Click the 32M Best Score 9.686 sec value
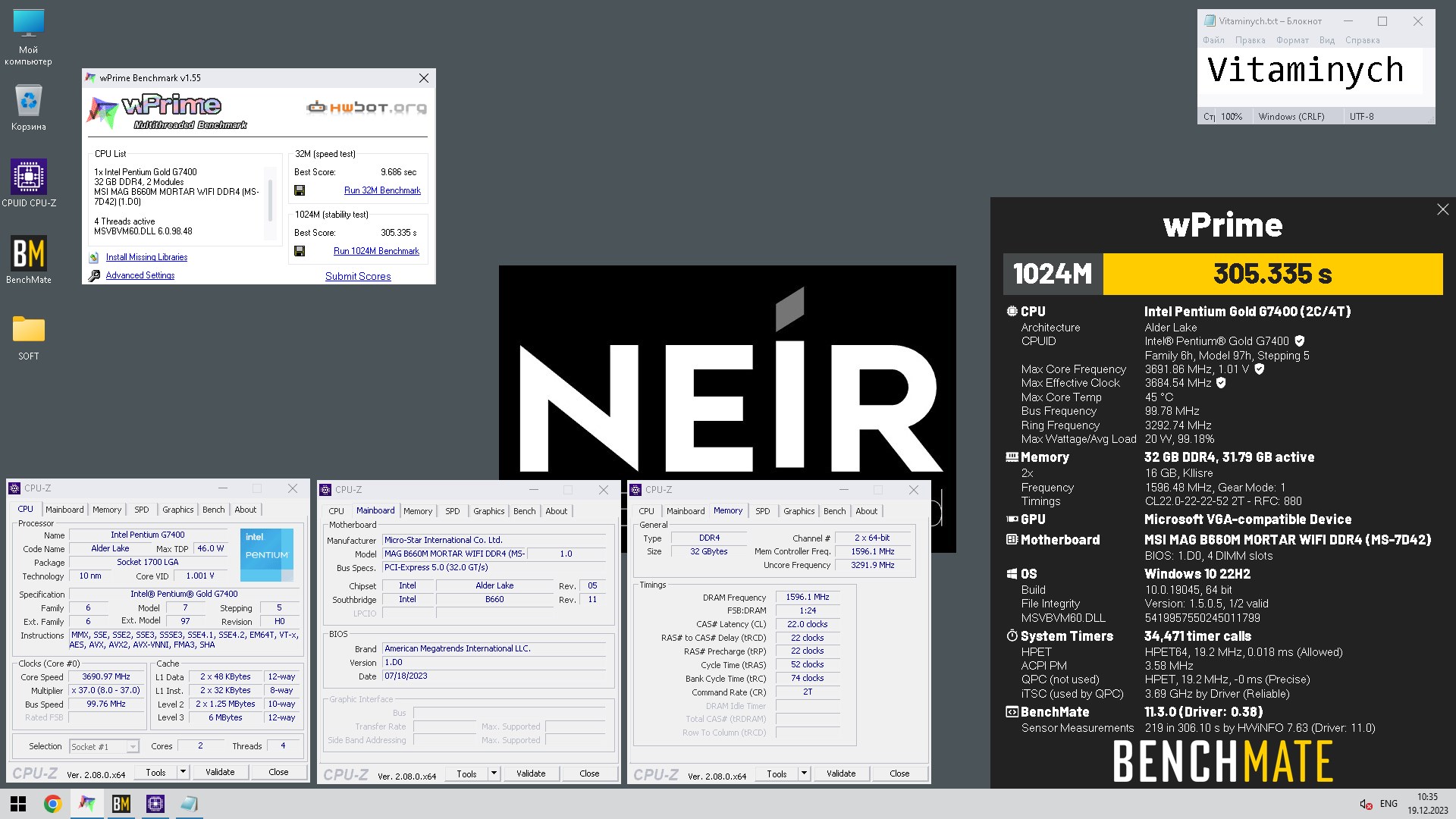This screenshot has height=819, width=1456. pyautogui.click(x=398, y=172)
